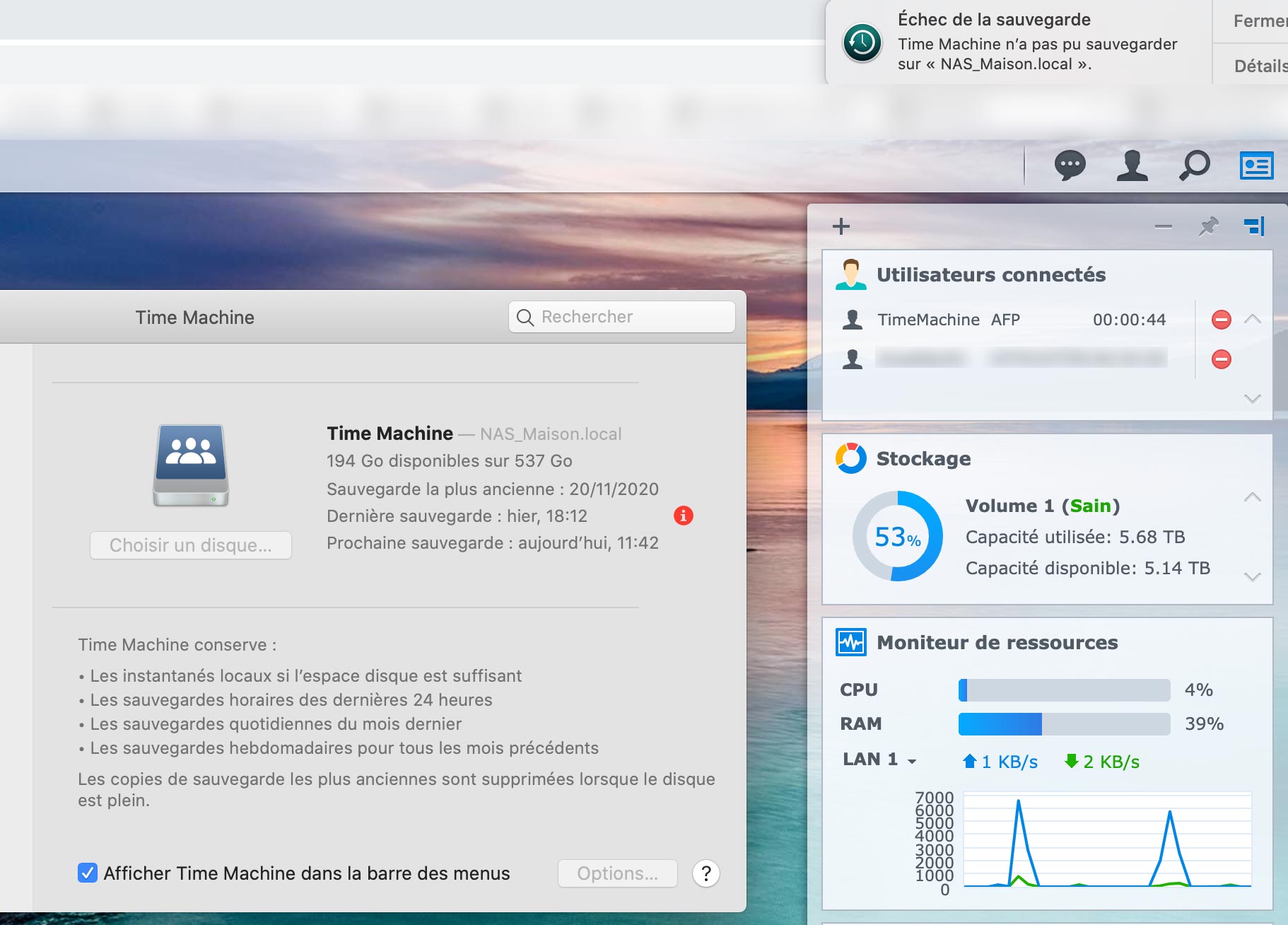Viewport: 1288px width, 925px height.
Task: Open Time Machine Options button
Action: (617, 873)
